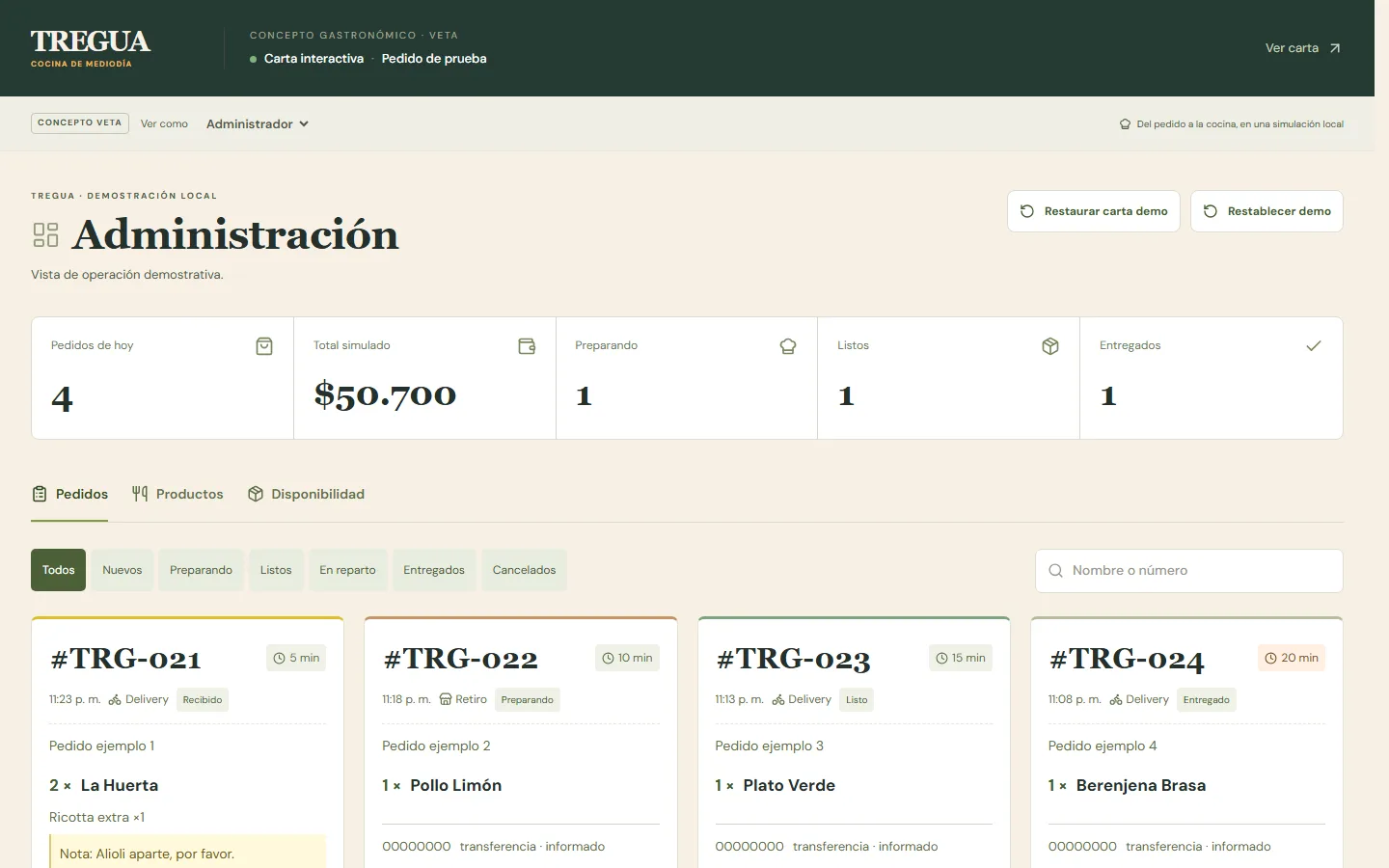Filter orders by Listos
The image size is (1389, 868).
[276, 570]
